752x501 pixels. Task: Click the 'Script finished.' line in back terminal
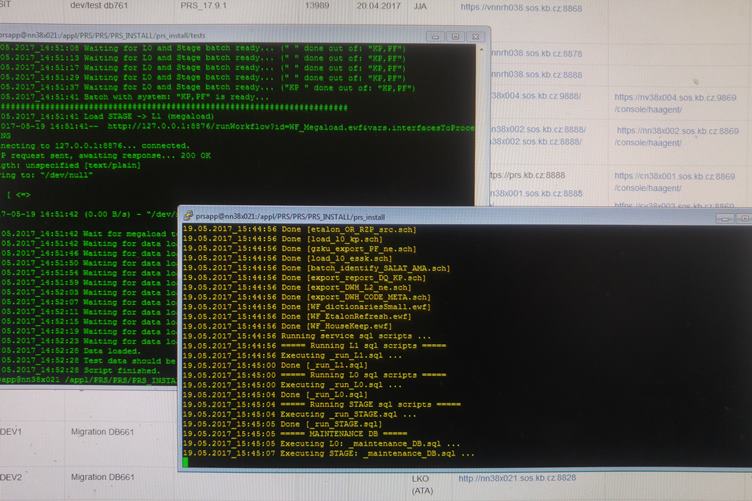[80, 370]
